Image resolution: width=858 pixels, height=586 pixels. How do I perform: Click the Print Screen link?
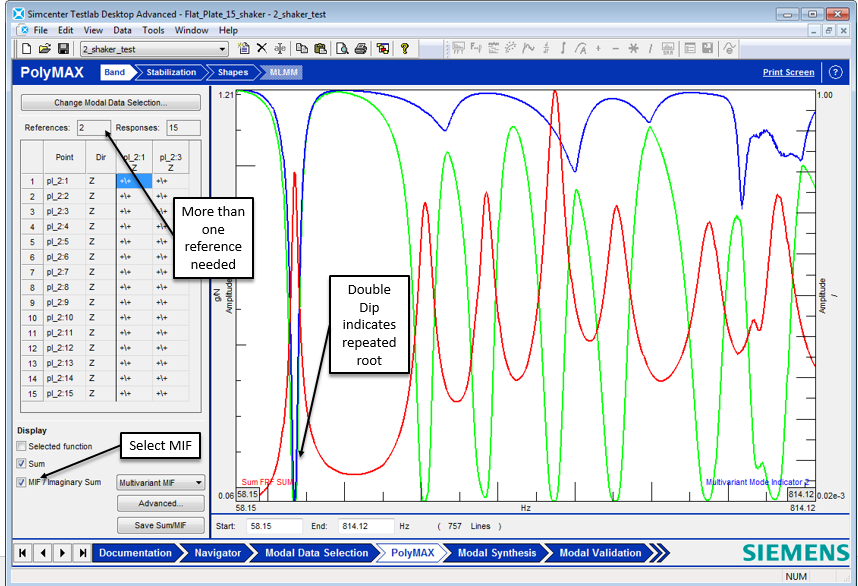tap(789, 72)
